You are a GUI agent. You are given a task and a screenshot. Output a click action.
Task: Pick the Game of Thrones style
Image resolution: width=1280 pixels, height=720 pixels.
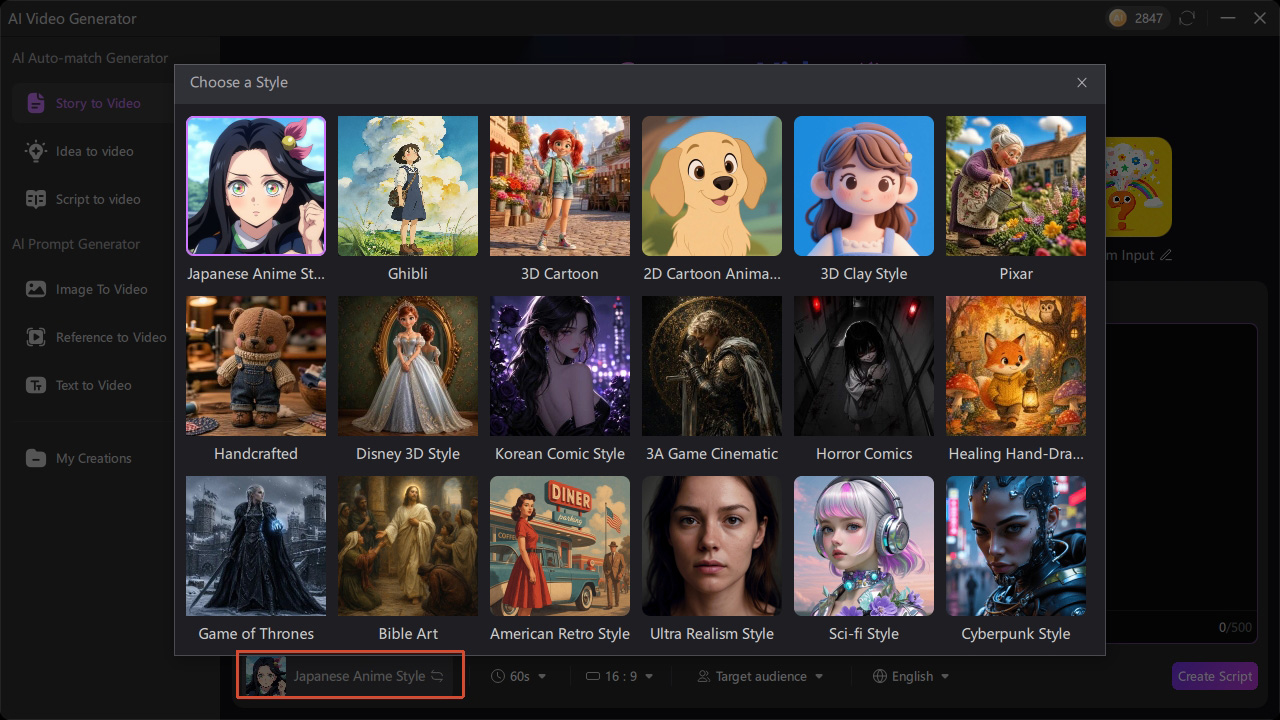pos(256,546)
